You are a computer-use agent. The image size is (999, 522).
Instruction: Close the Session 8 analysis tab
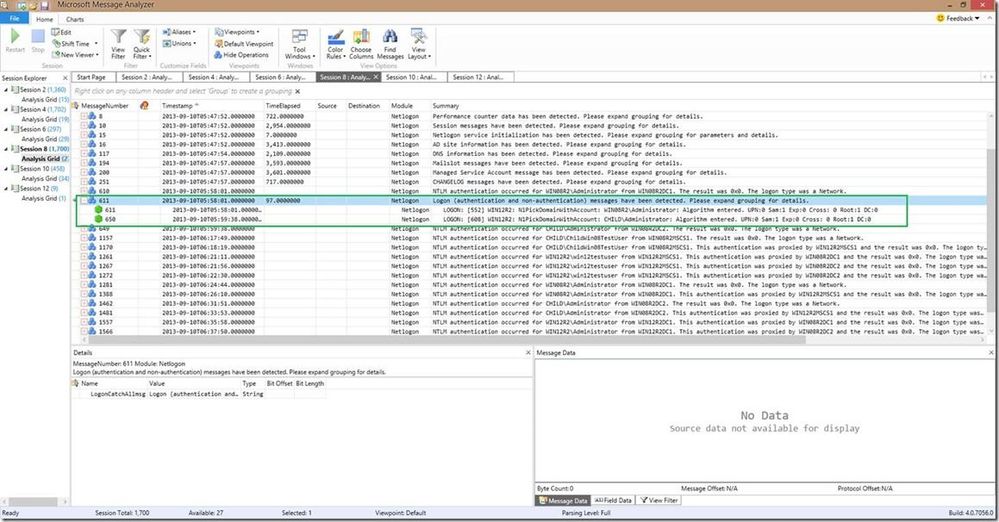pyautogui.click(x=376, y=77)
